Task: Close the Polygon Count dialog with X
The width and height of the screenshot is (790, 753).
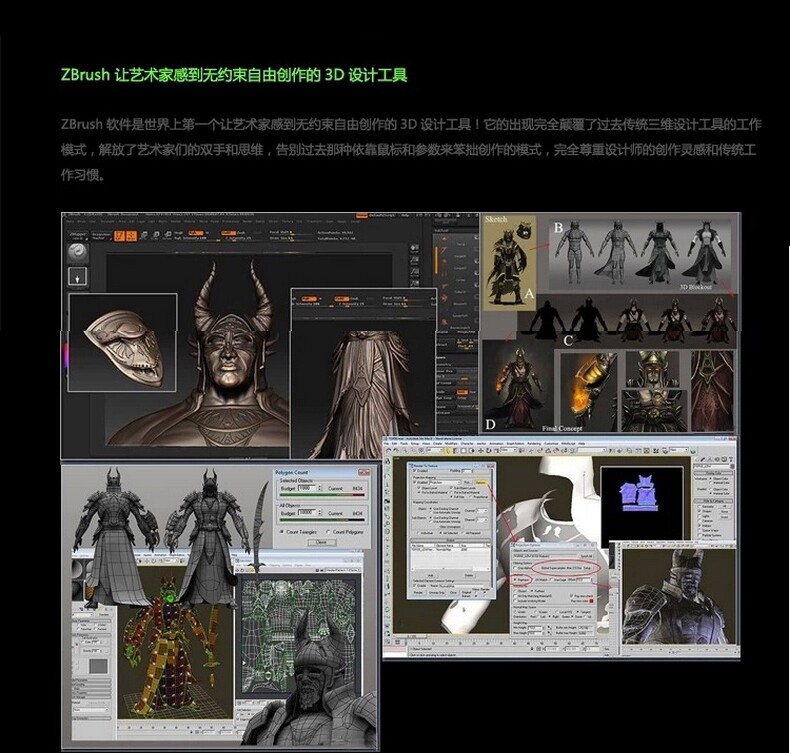Action: pos(364,472)
